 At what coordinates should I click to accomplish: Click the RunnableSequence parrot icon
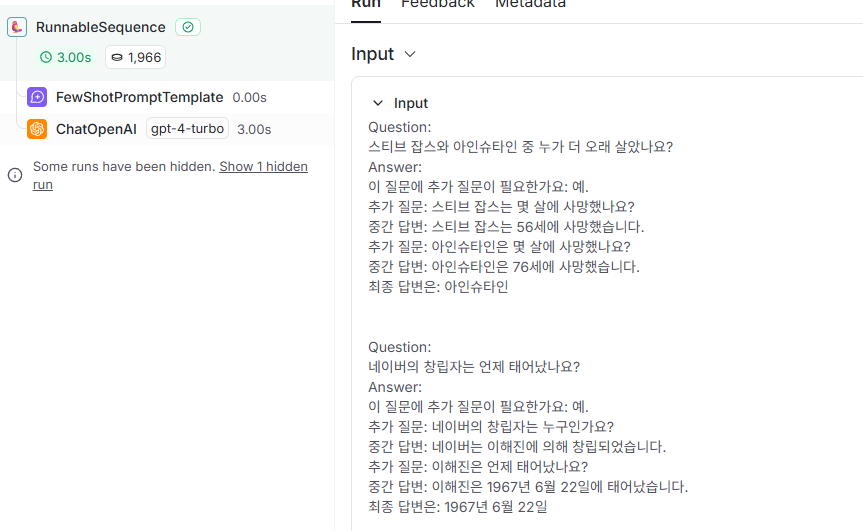(17, 27)
